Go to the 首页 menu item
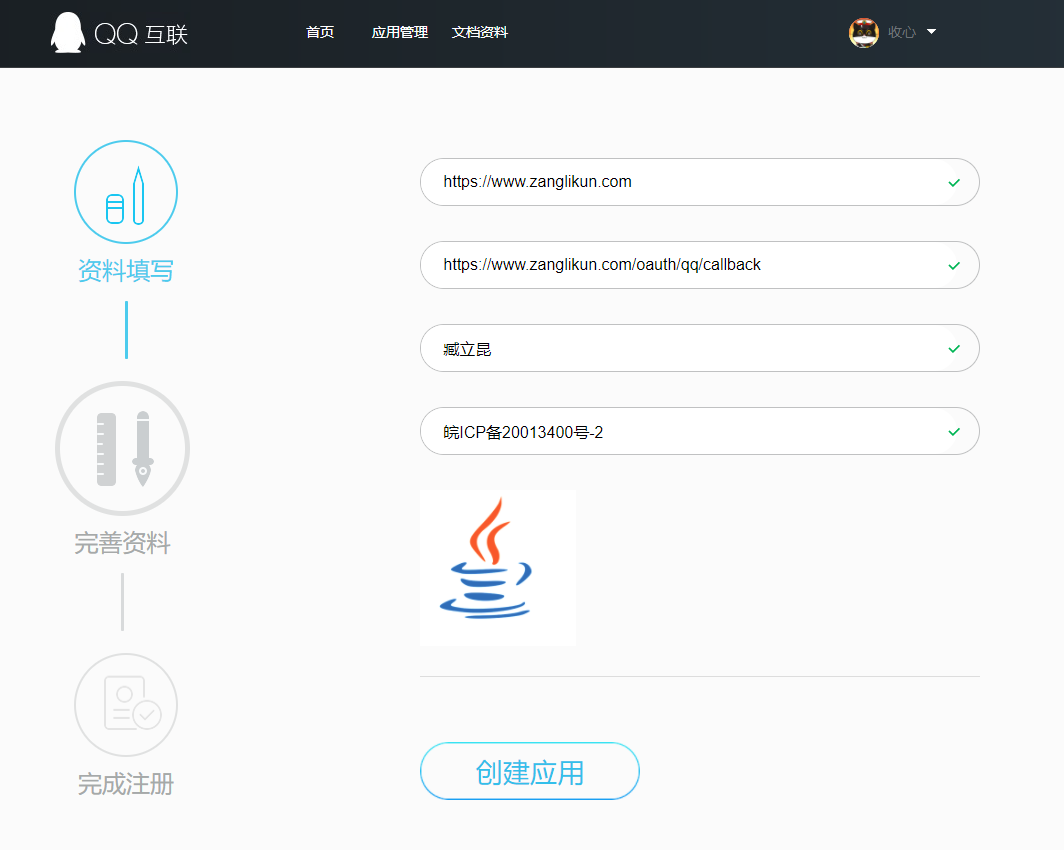Viewport: 1064px width, 850px height. 320,32
